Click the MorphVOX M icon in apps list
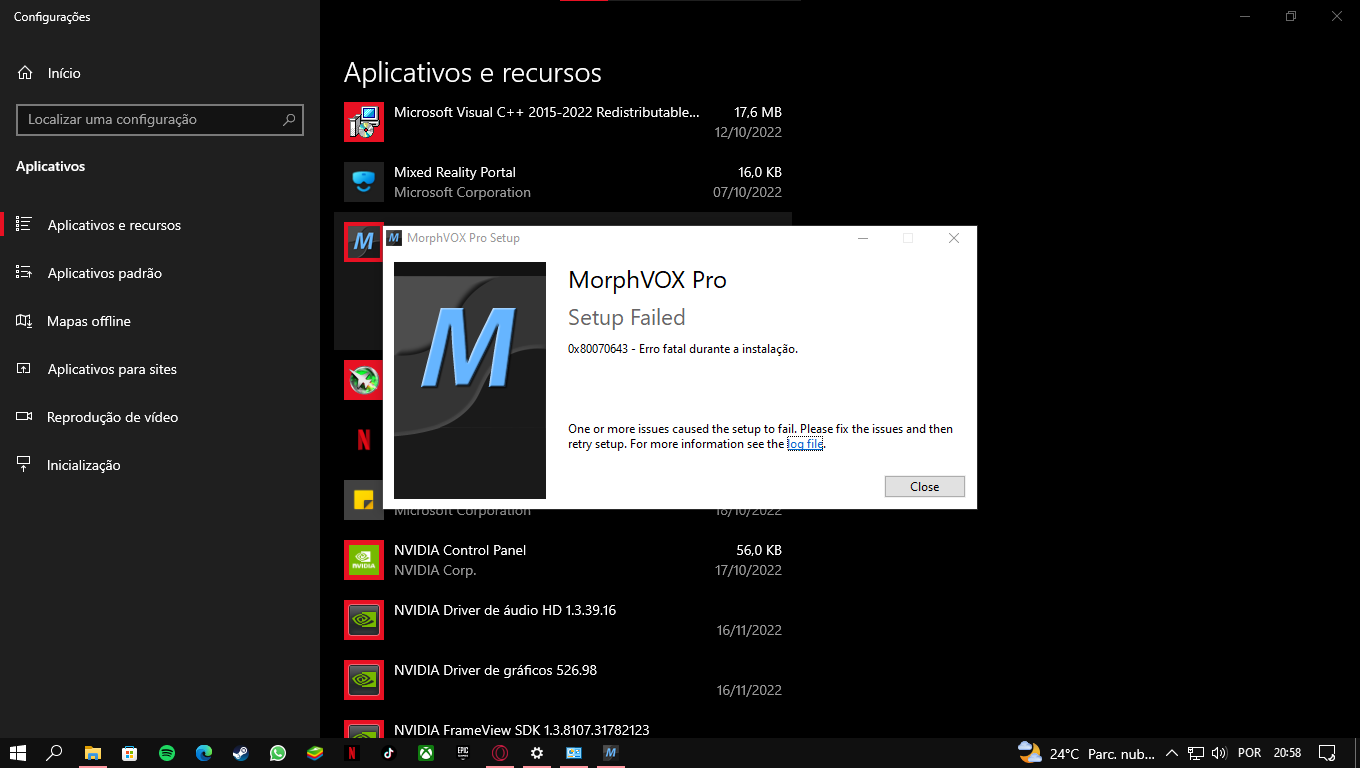Image resolution: width=1360 pixels, height=768 pixels. pos(364,242)
